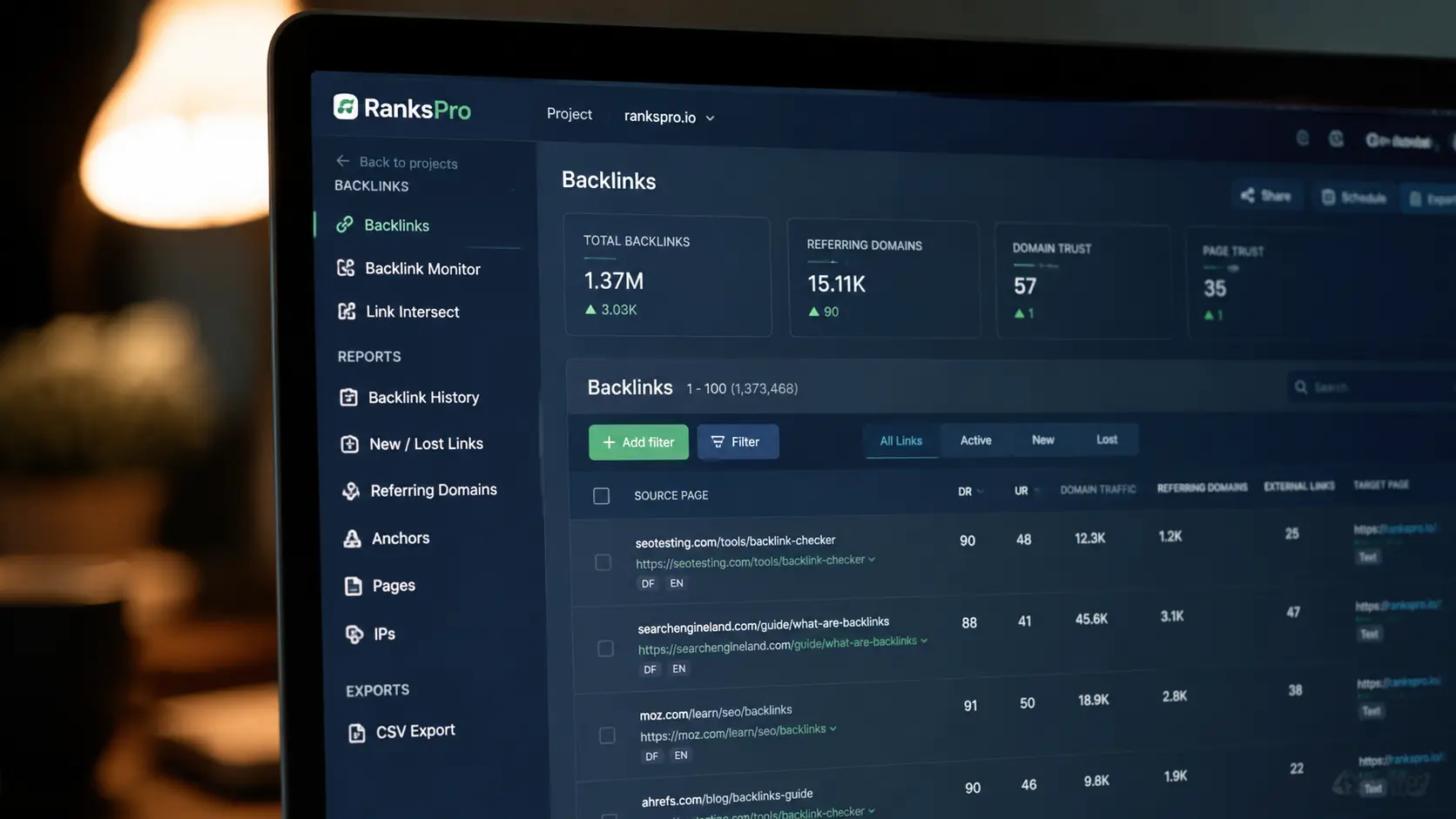This screenshot has height=819, width=1456.
Task: Click the backlinks Search input field
Action: [x=1372, y=387]
